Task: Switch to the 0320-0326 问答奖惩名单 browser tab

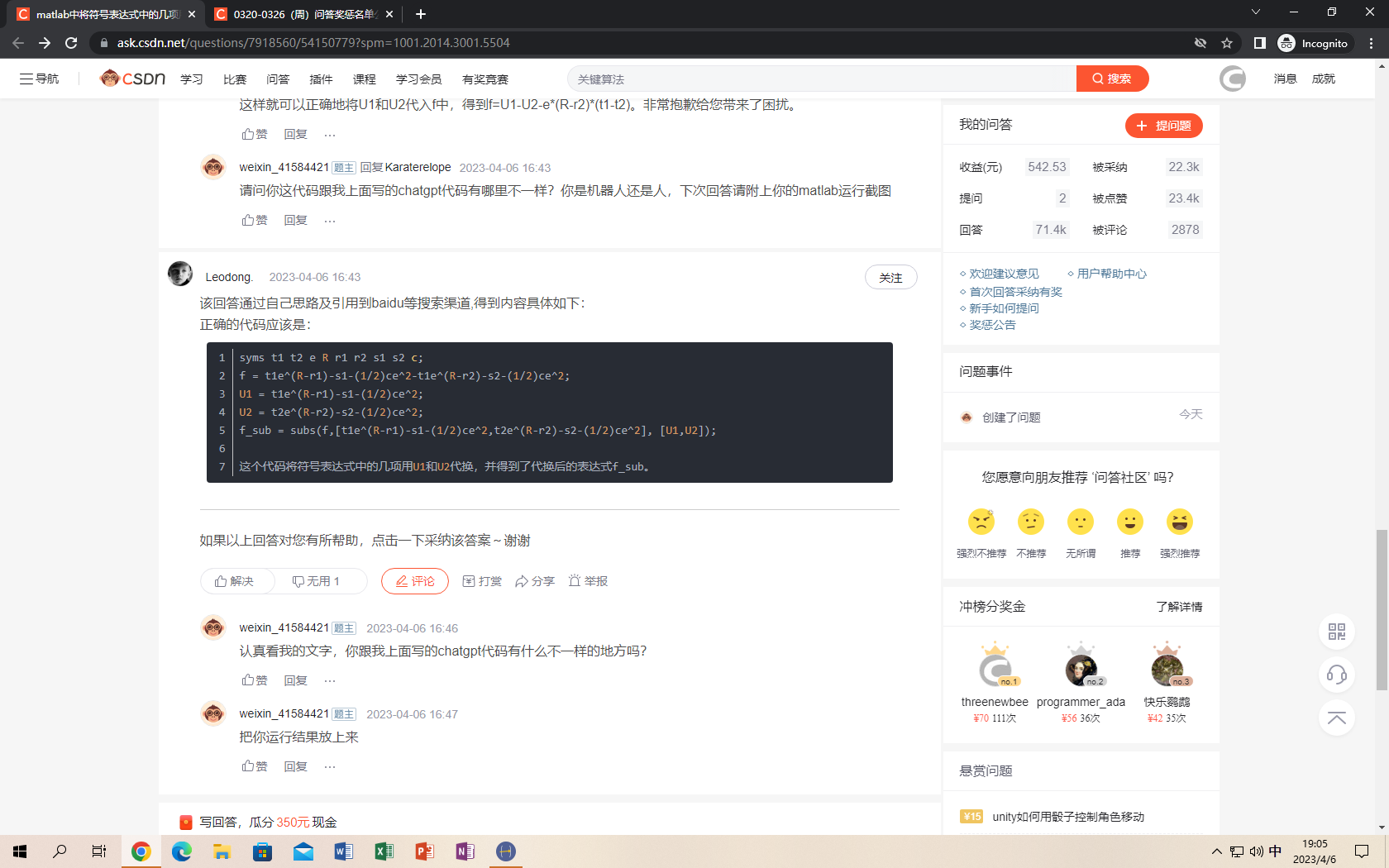Action: point(303,14)
